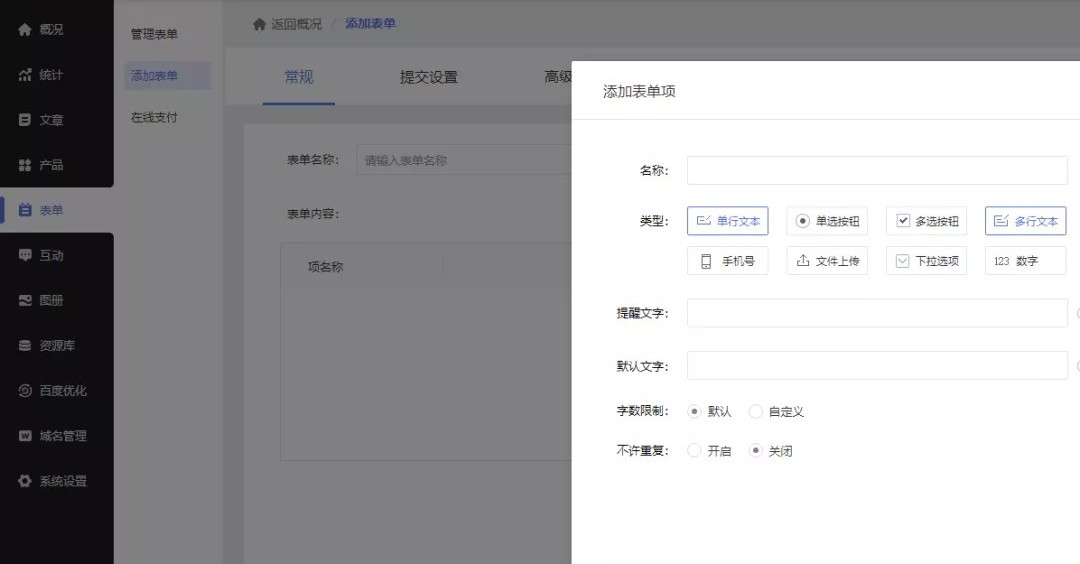Click the 百度优化 spiral icon
This screenshot has width=1080, height=564.
(25, 390)
